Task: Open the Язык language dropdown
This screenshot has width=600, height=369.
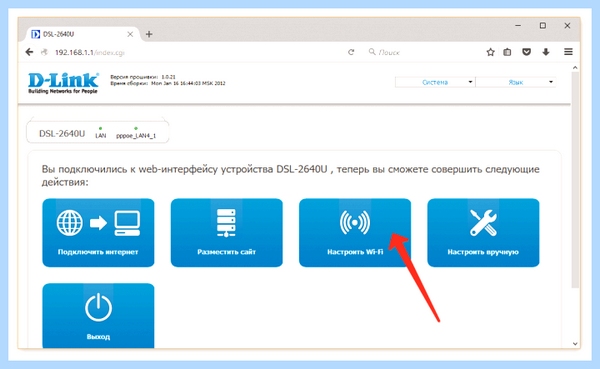Action: coord(516,82)
